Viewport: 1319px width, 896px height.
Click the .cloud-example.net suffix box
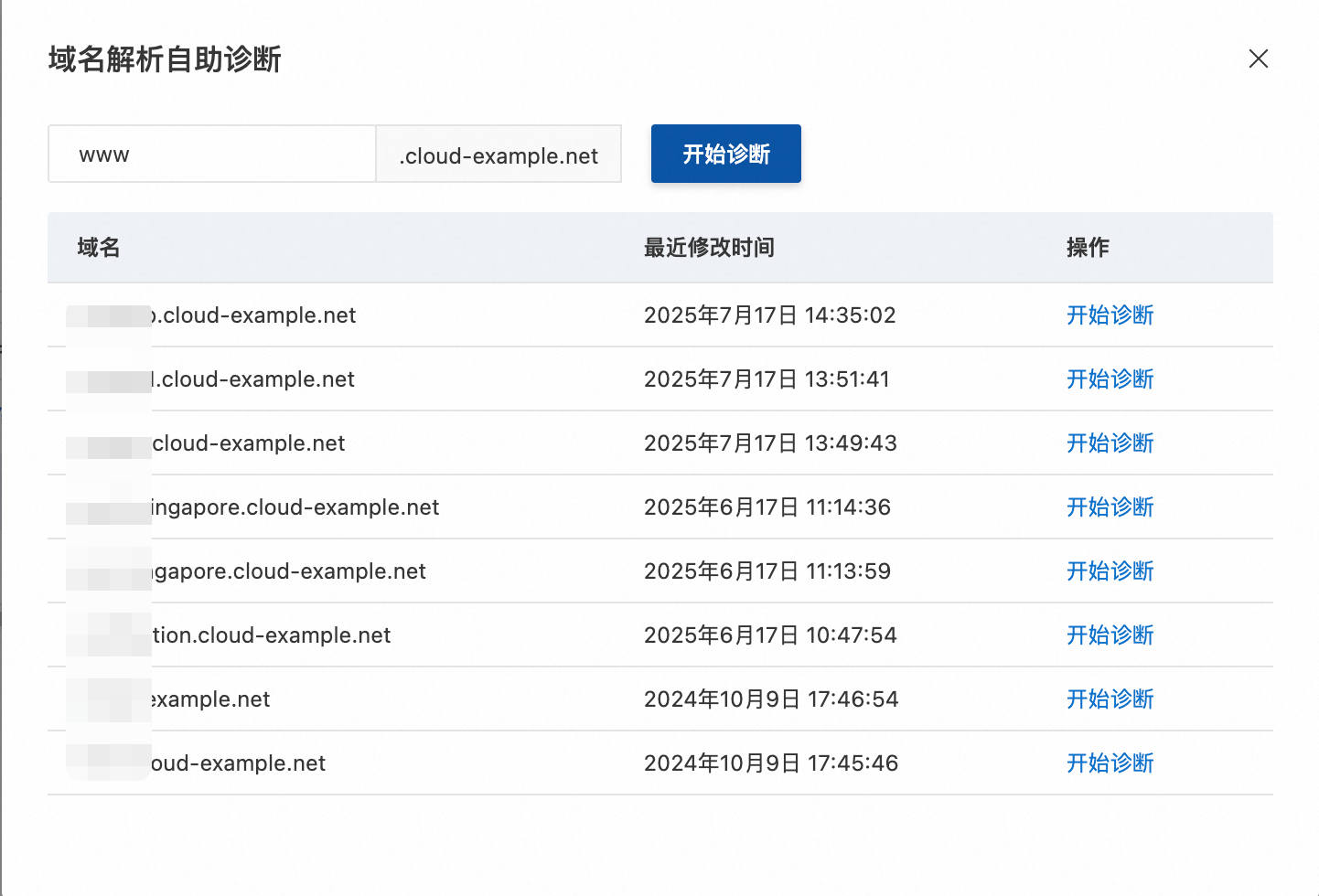point(499,154)
